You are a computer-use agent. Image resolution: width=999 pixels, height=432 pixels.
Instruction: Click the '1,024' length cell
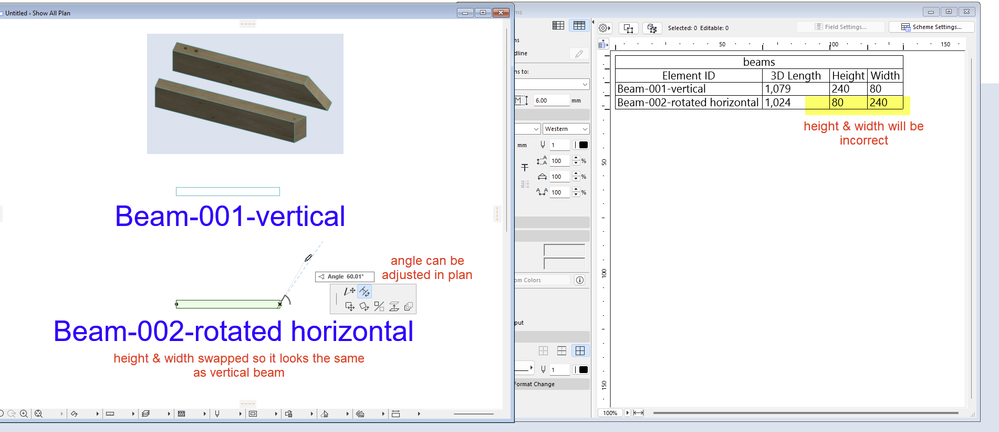(x=796, y=103)
